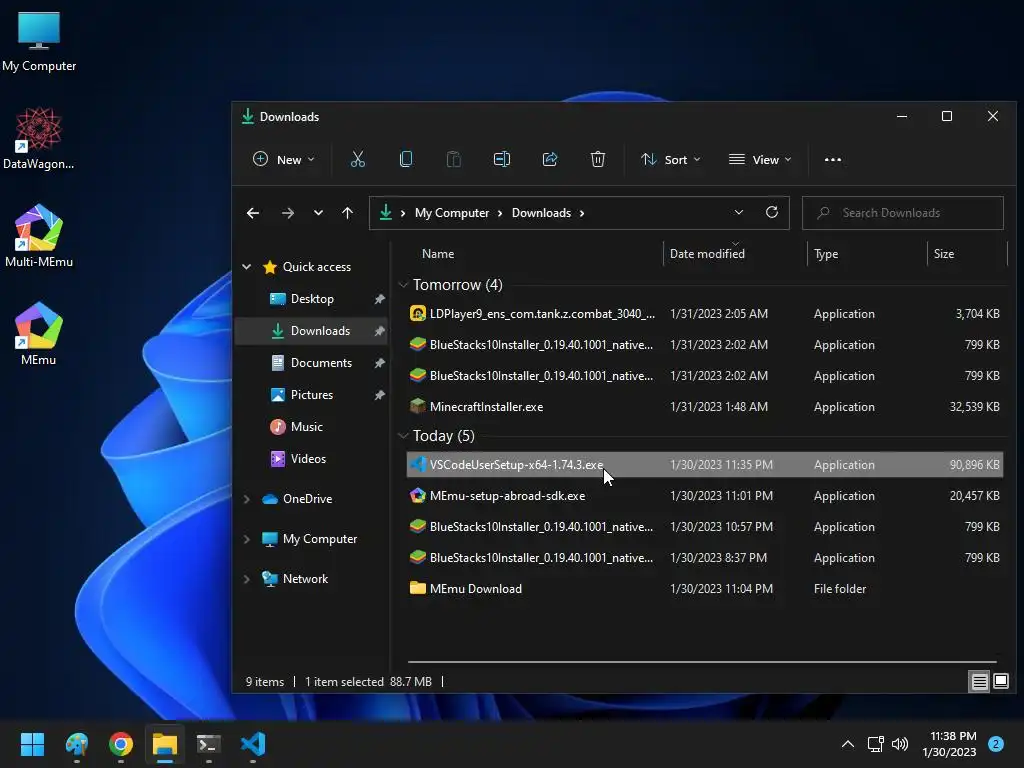1024x768 pixels.
Task: Select MinecraftInstaller.exe file
Action: pos(705,407)
